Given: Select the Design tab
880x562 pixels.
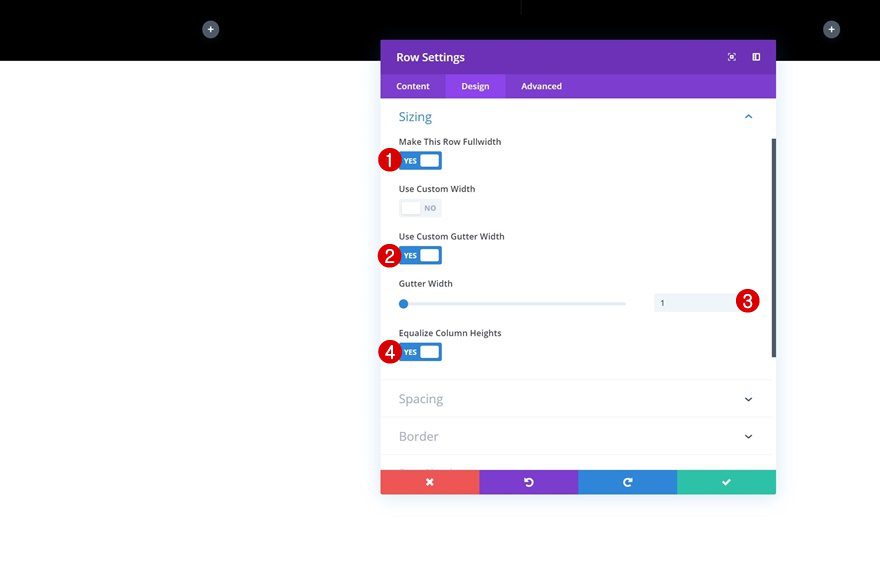Looking at the screenshot, I should pyautogui.click(x=475, y=86).
